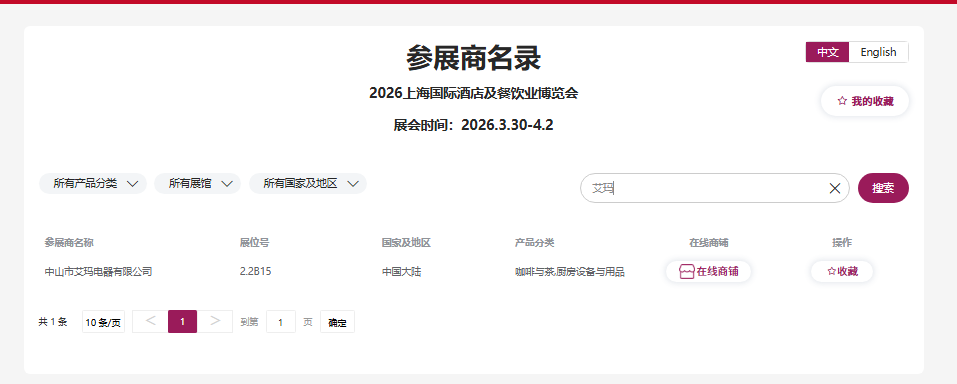Click the 确定 confirm button

coord(337,322)
